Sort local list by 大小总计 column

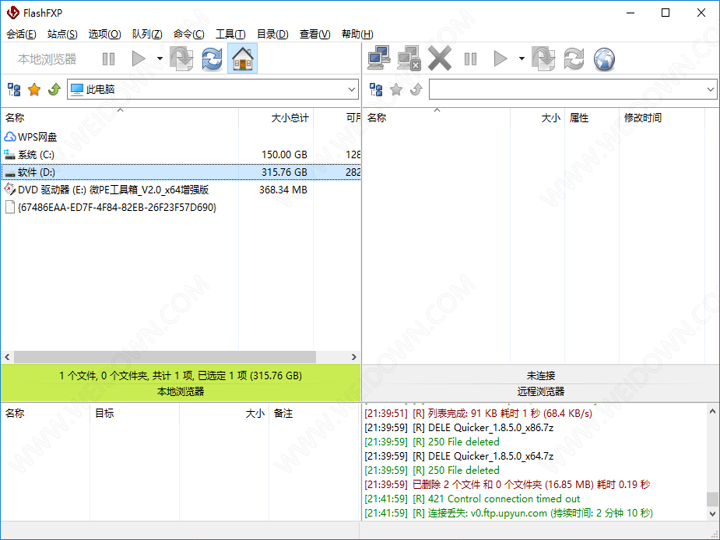click(276, 118)
